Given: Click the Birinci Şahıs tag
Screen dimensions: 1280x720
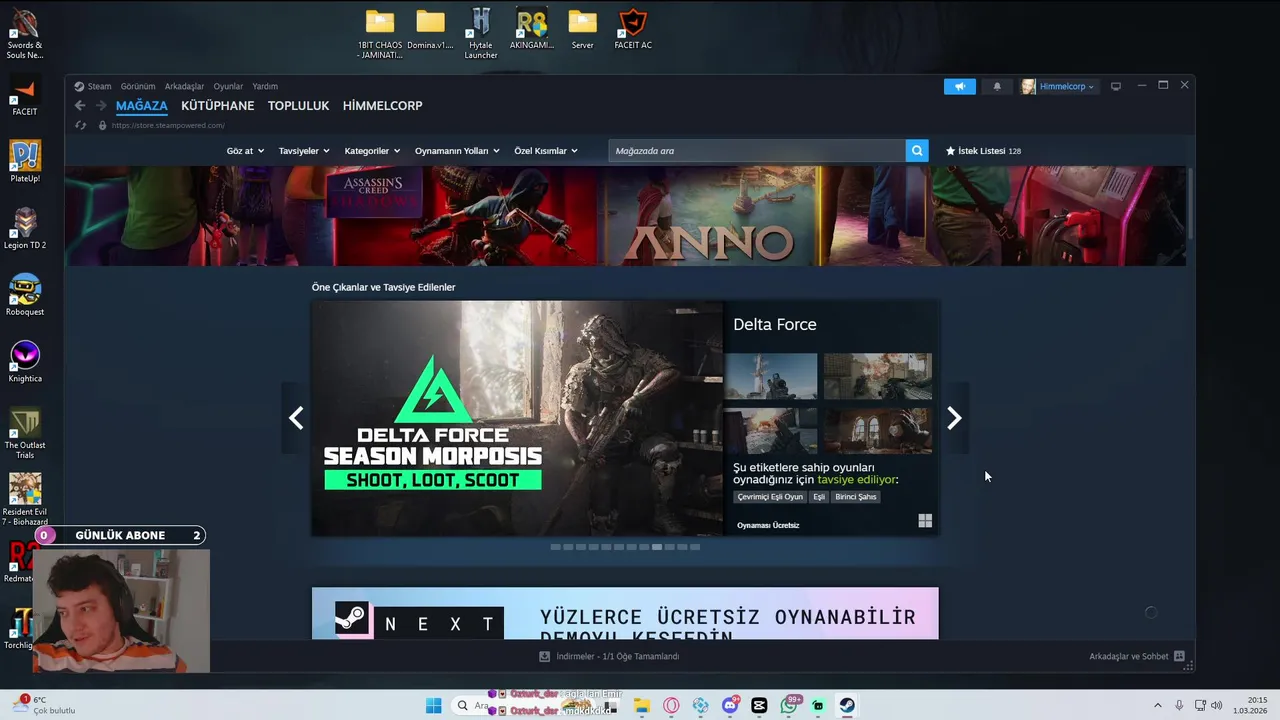Looking at the screenshot, I should point(856,497).
